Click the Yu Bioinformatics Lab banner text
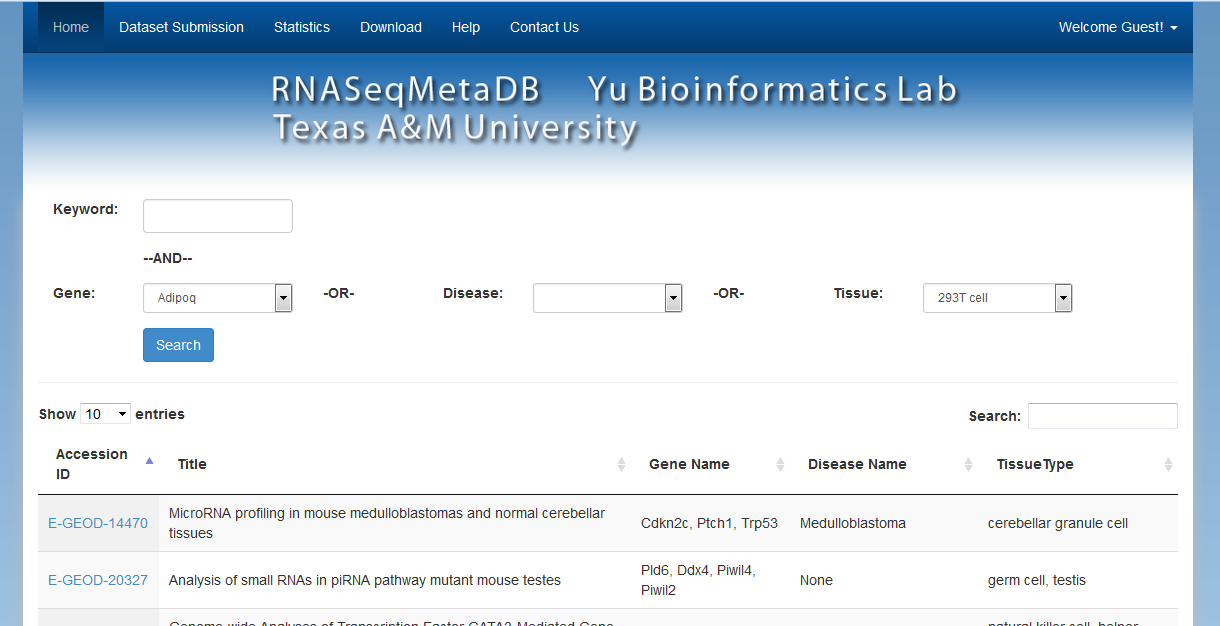Image resolution: width=1220 pixels, height=626 pixels. [x=772, y=90]
